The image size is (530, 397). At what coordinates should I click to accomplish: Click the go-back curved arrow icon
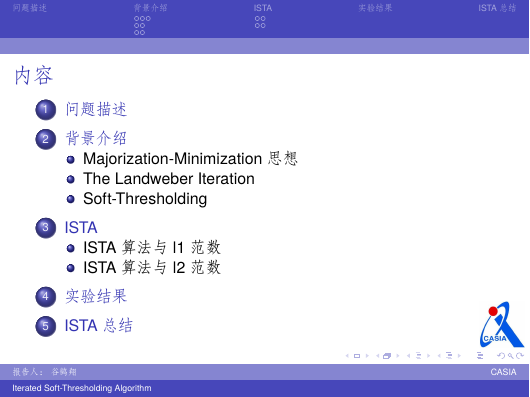tap(501, 356)
